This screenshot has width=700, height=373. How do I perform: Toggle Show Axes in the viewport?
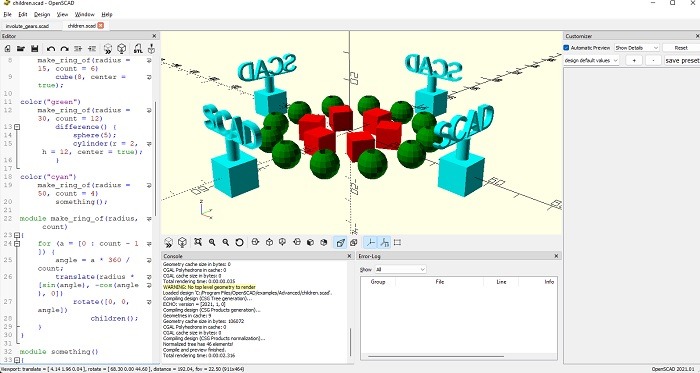(x=370, y=242)
